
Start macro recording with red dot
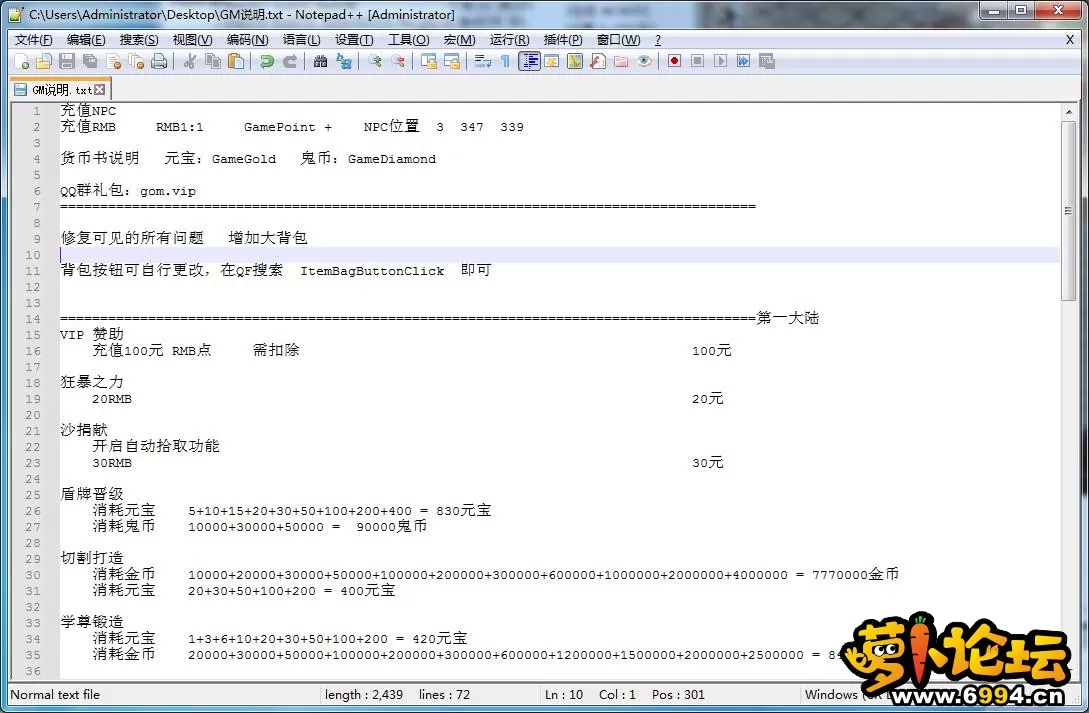tap(674, 62)
